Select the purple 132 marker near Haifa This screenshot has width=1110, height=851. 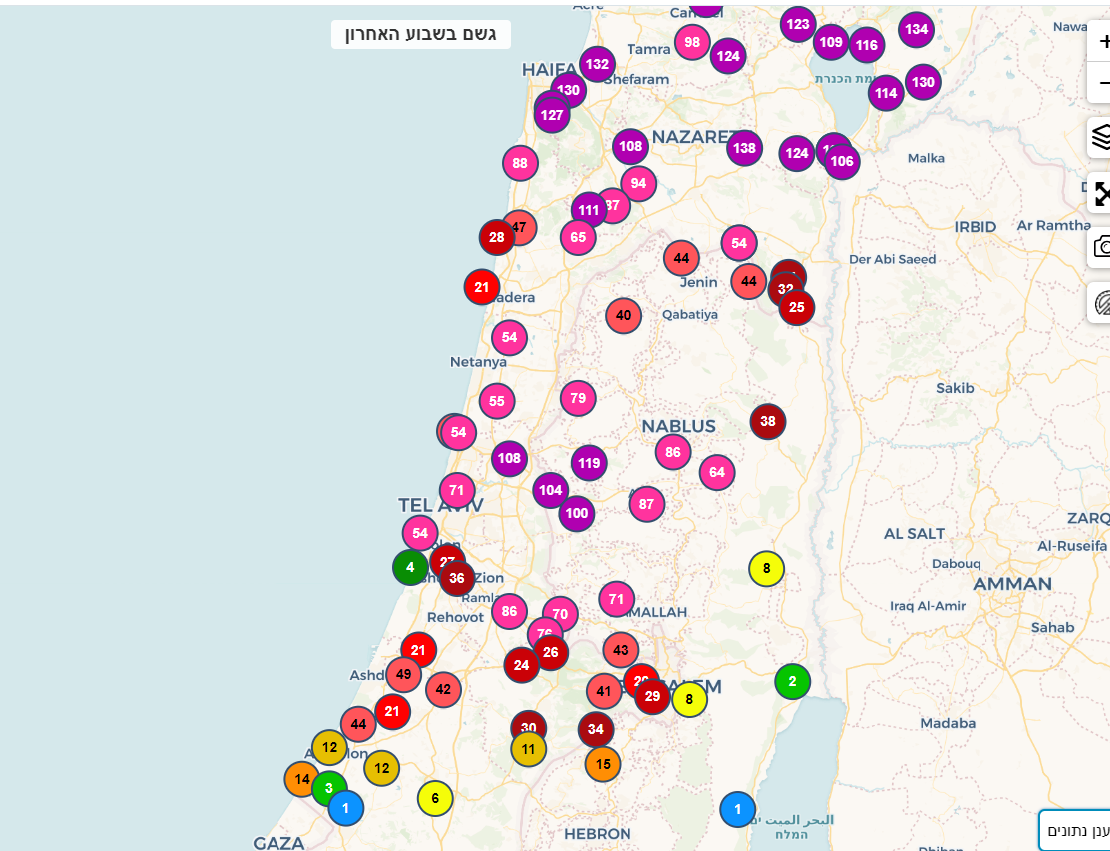point(597,64)
